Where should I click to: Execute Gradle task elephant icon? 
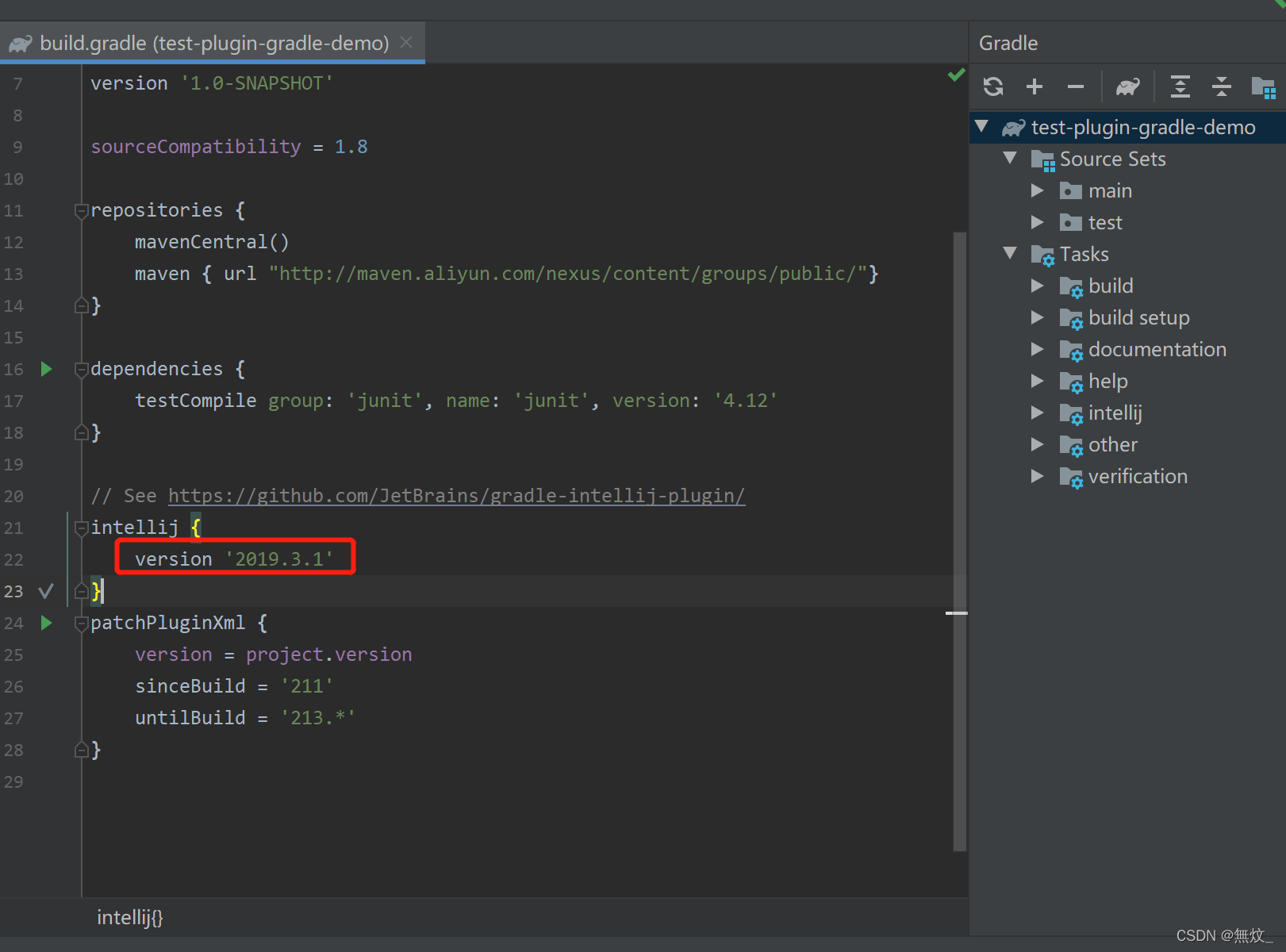[1127, 86]
